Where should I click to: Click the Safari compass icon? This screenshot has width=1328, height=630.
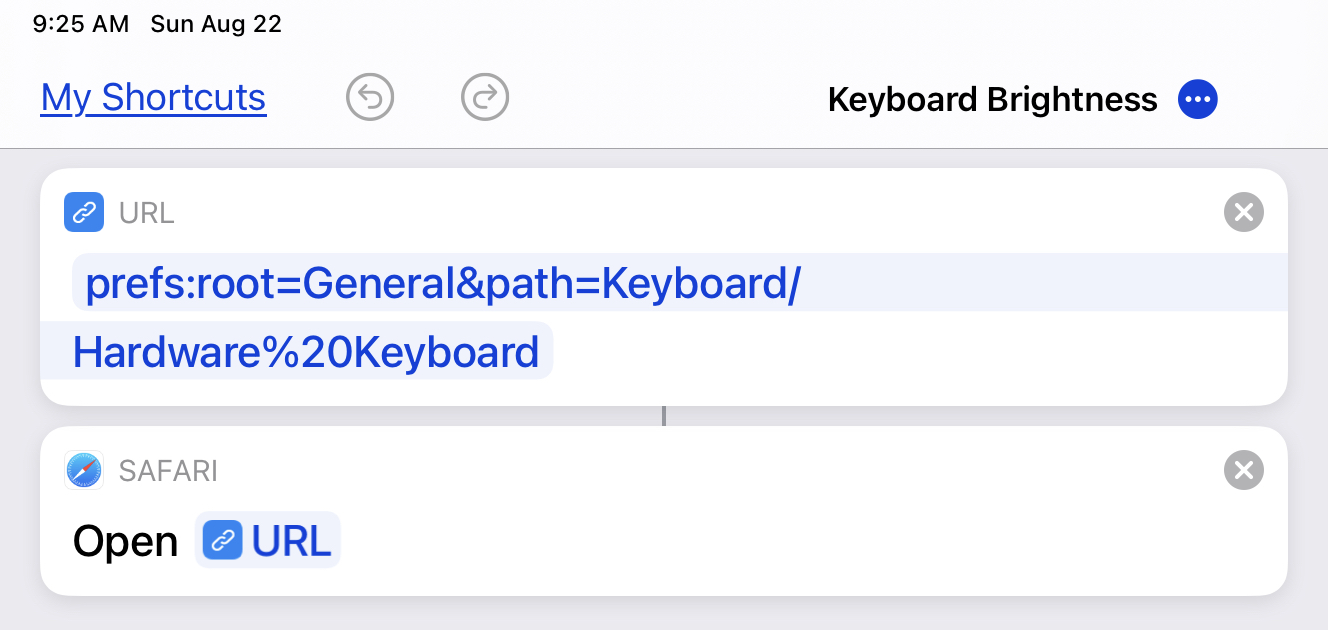[84, 470]
